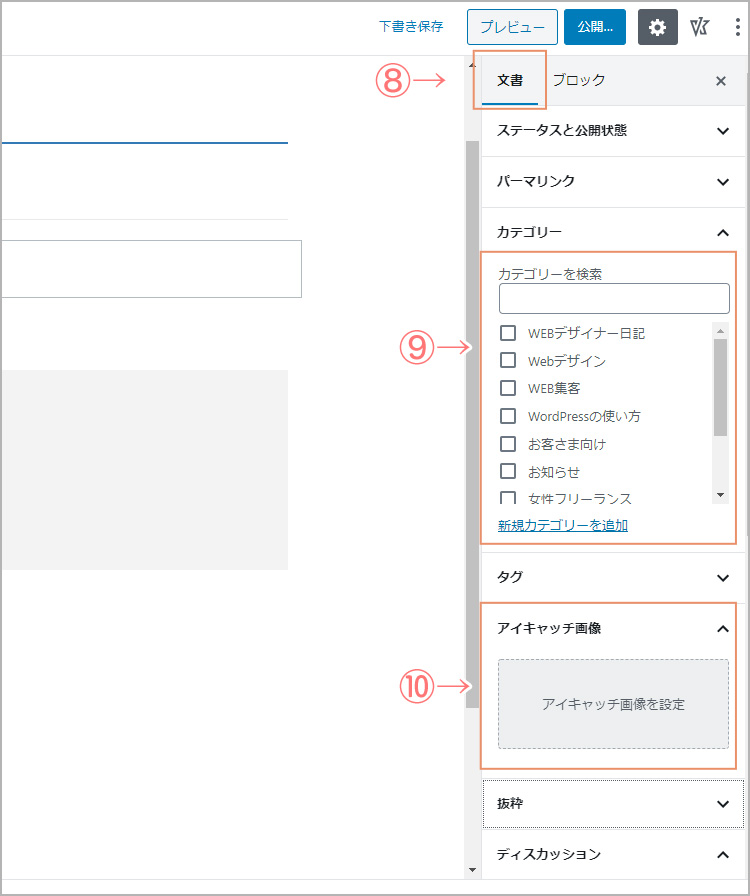
Task: Open the settings gear panel toggle
Action: click(x=657, y=27)
